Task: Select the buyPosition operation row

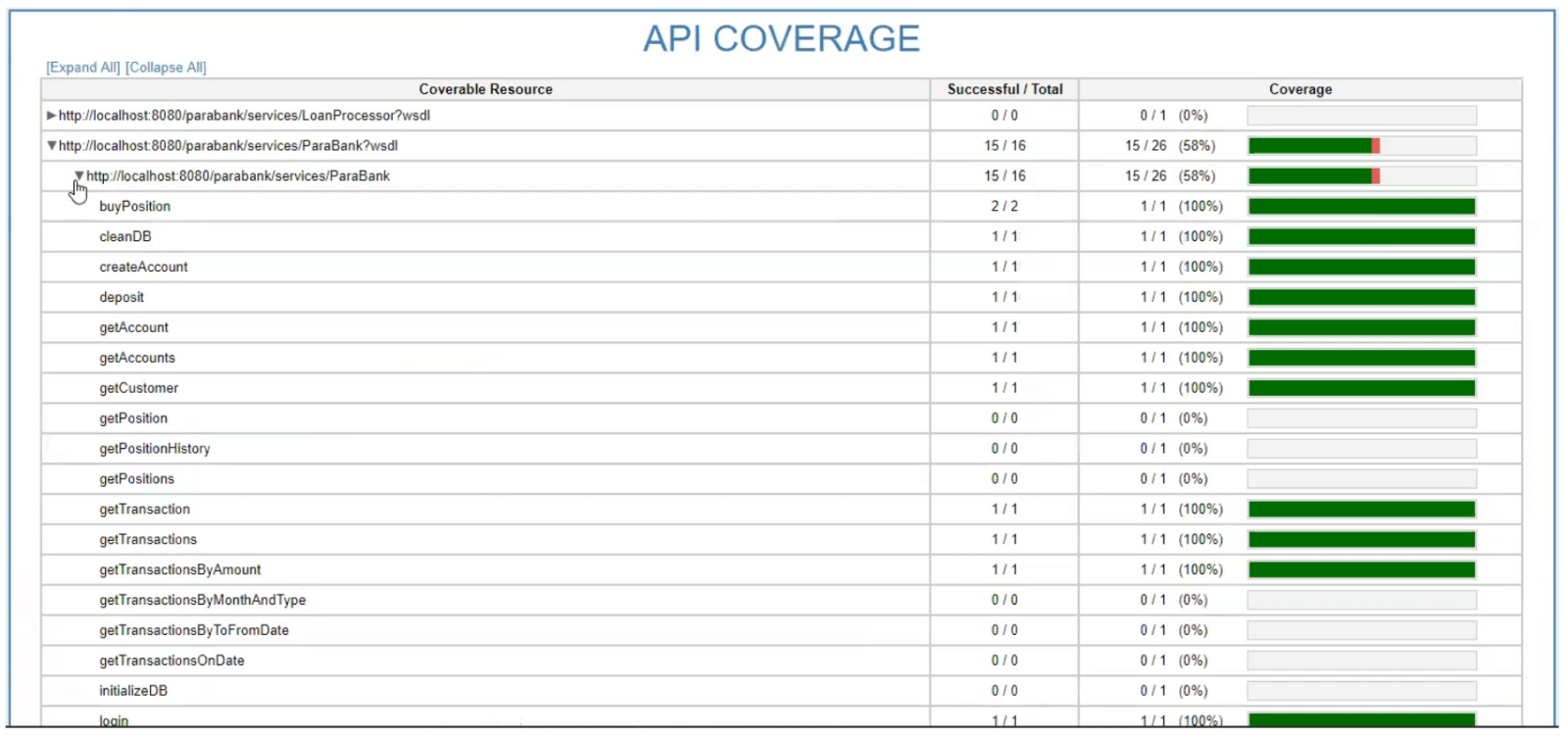Action: (135, 207)
